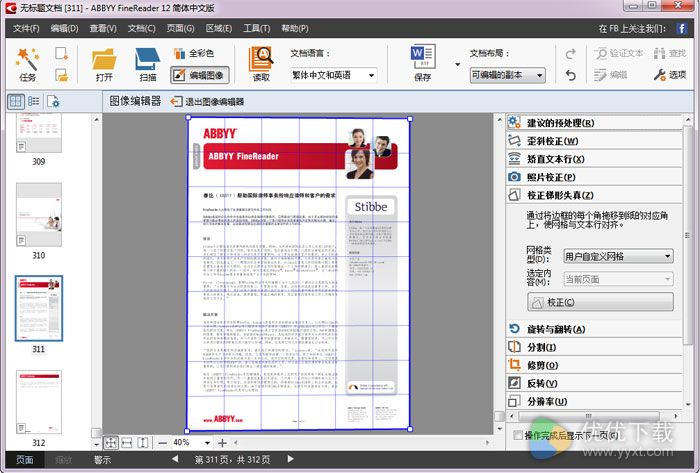Go to next page arrow
The width and height of the screenshot is (700, 473).
point(291,459)
